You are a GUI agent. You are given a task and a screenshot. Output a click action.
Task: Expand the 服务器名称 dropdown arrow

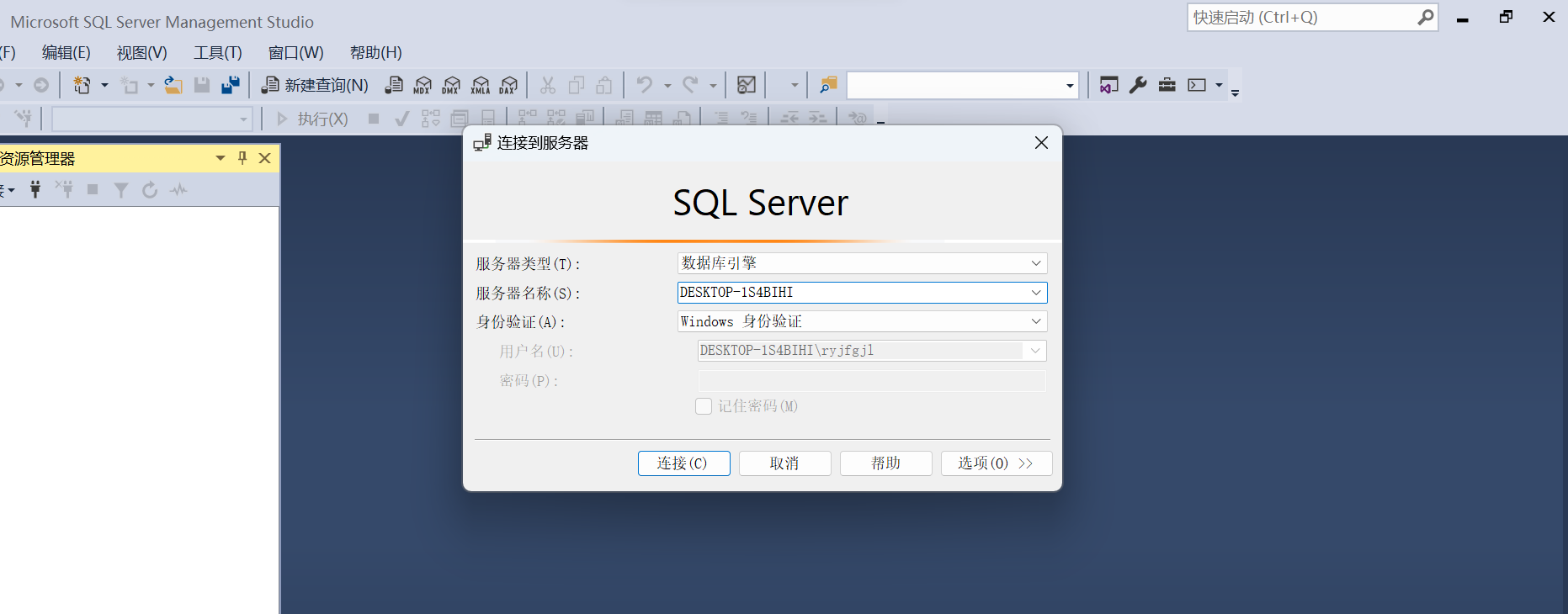1036,293
